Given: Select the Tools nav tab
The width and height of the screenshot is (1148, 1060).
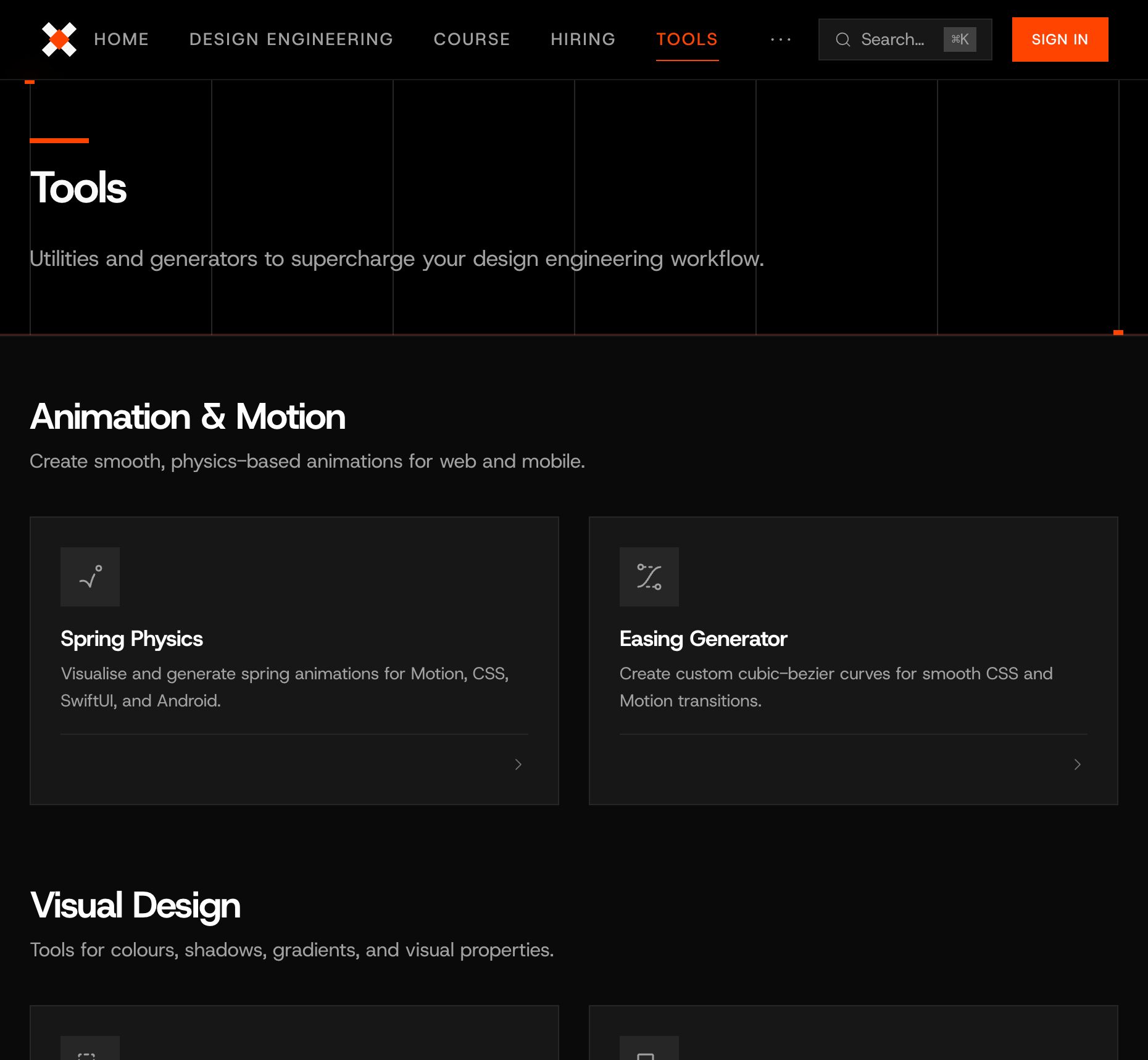Looking at the screenshot, I should [x=688, y=39].
